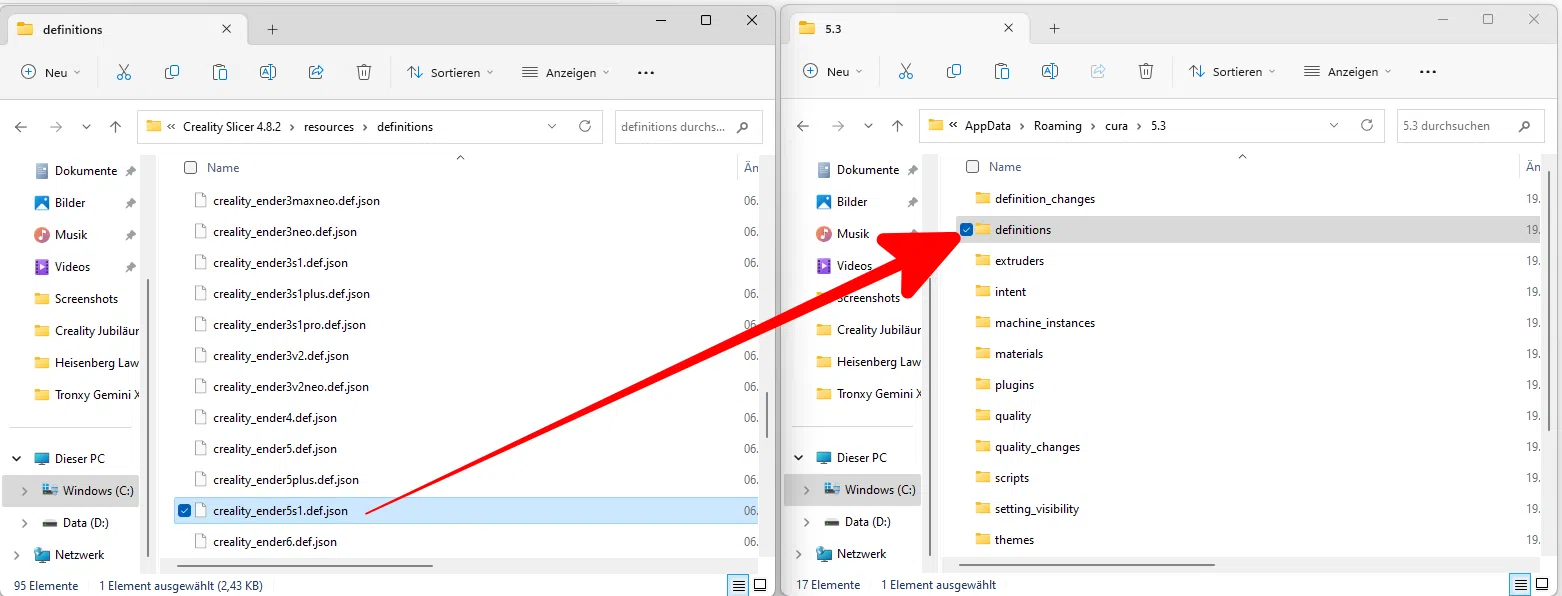Click AppData in the breadcrumb path
This screenshot has width=1562, height=596.
point(988,126)
